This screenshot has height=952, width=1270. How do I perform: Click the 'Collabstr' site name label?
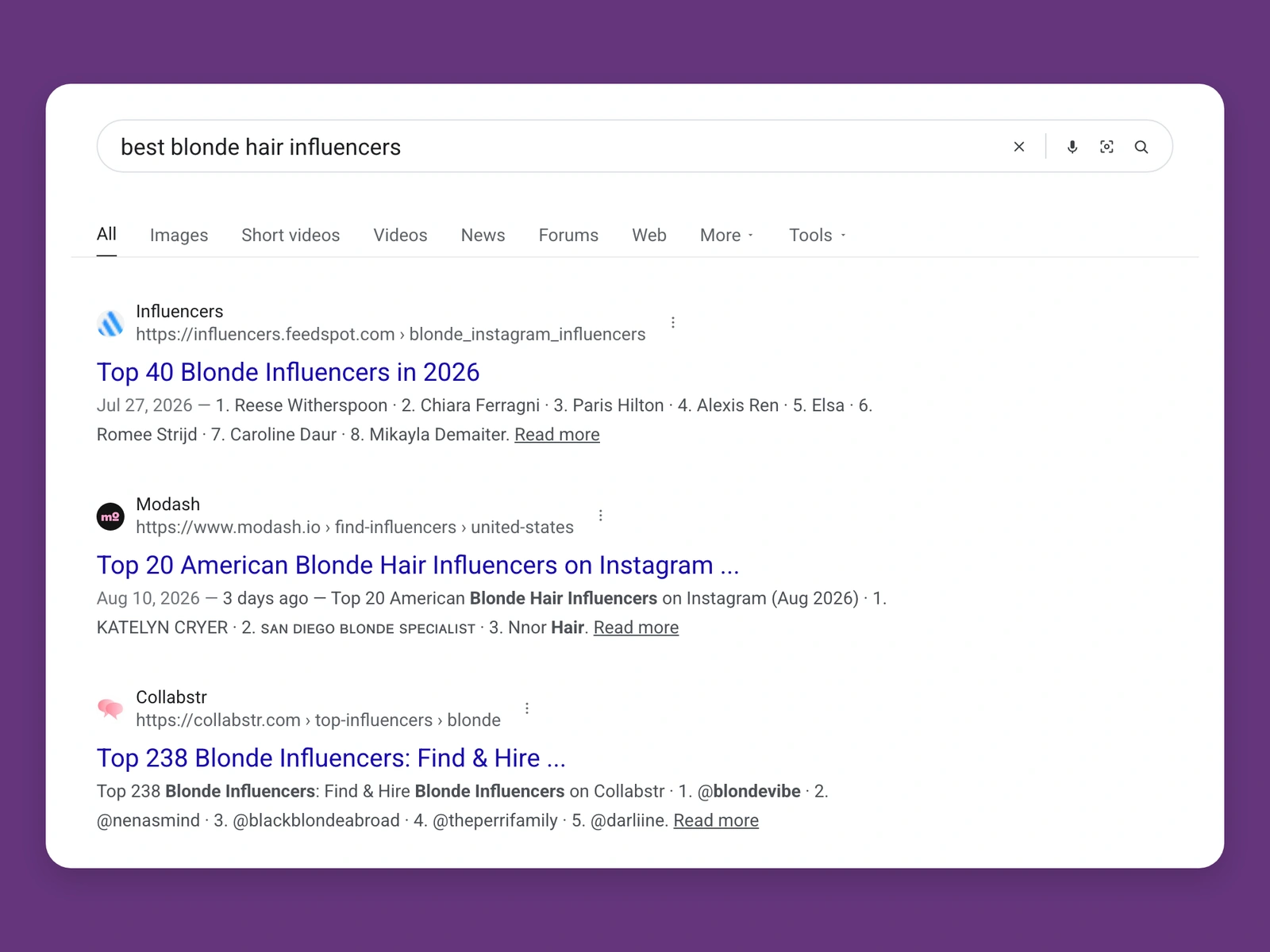click(x=171, y=697)
